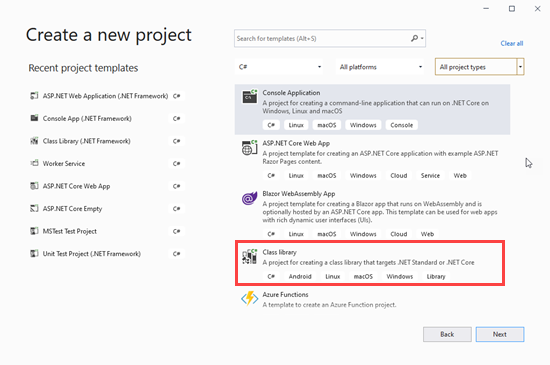This screenshot has width=550, height=365.
Task: Click the MSTest Test Project recent icon
Action: click(34, 231)
